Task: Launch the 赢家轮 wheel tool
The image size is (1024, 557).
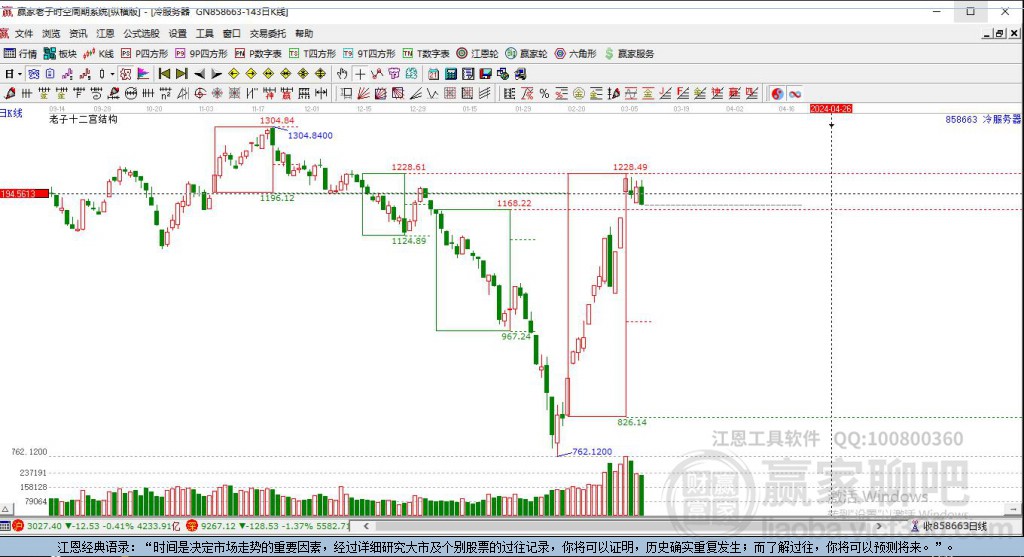Action: click(x=526, y=54)
